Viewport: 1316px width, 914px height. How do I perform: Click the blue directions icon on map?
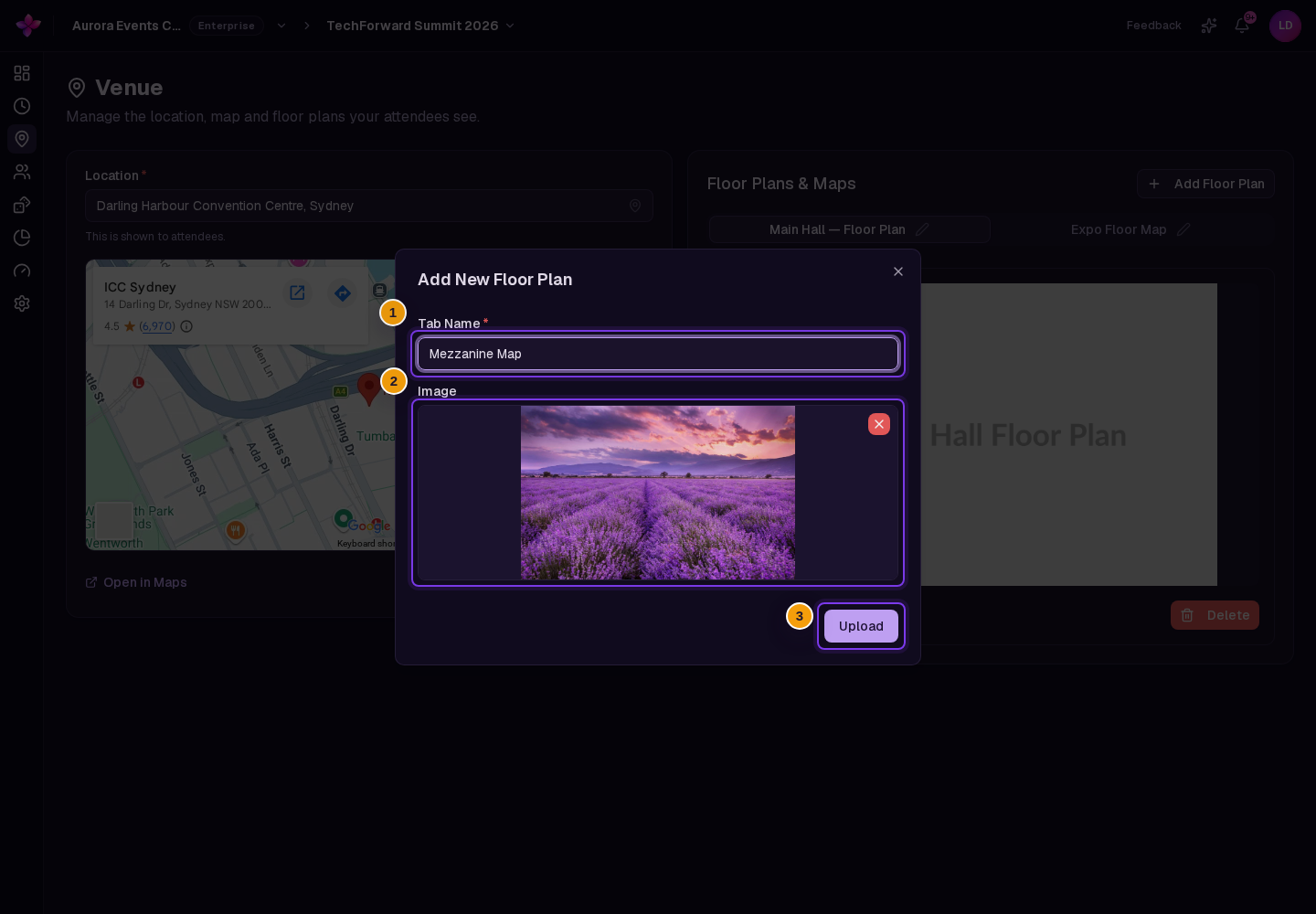(343, 292)
